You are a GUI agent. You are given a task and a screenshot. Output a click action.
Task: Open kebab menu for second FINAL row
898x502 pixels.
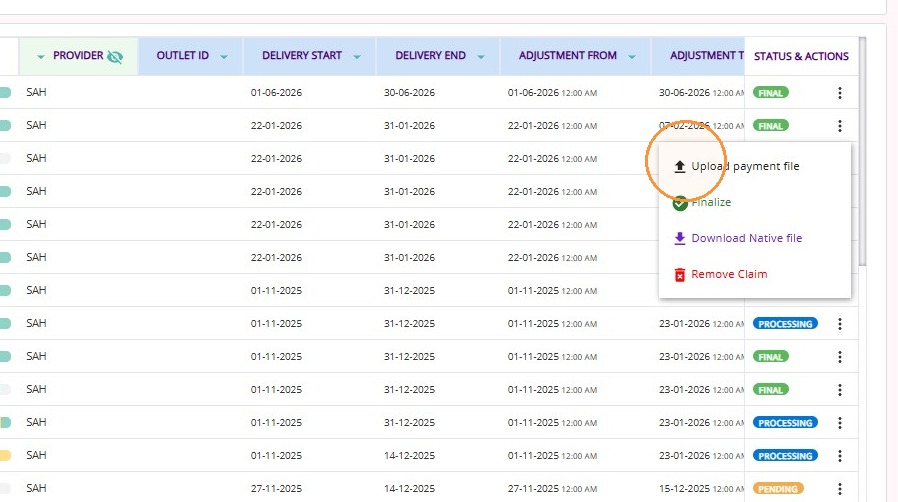point(840,126)
